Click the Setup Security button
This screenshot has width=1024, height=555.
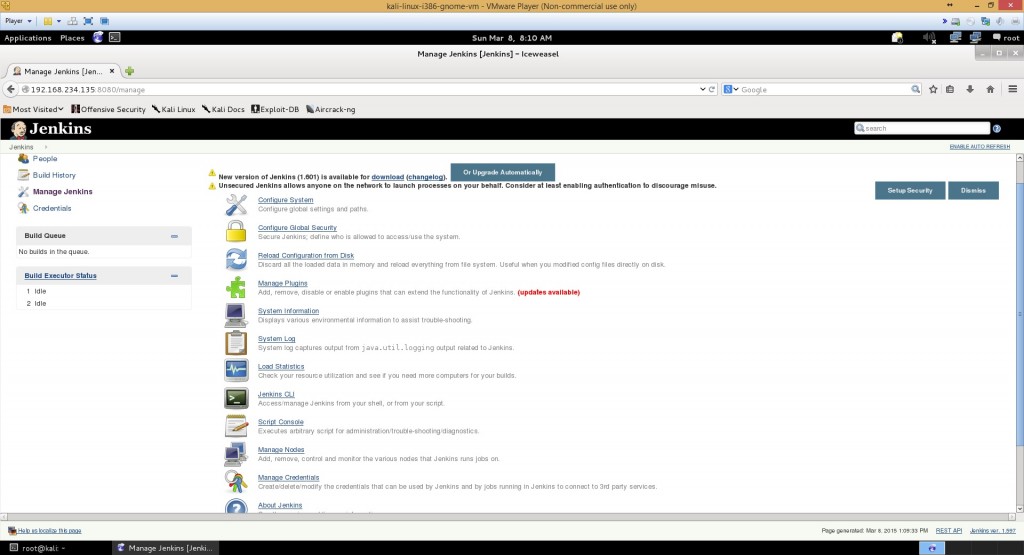910,191
